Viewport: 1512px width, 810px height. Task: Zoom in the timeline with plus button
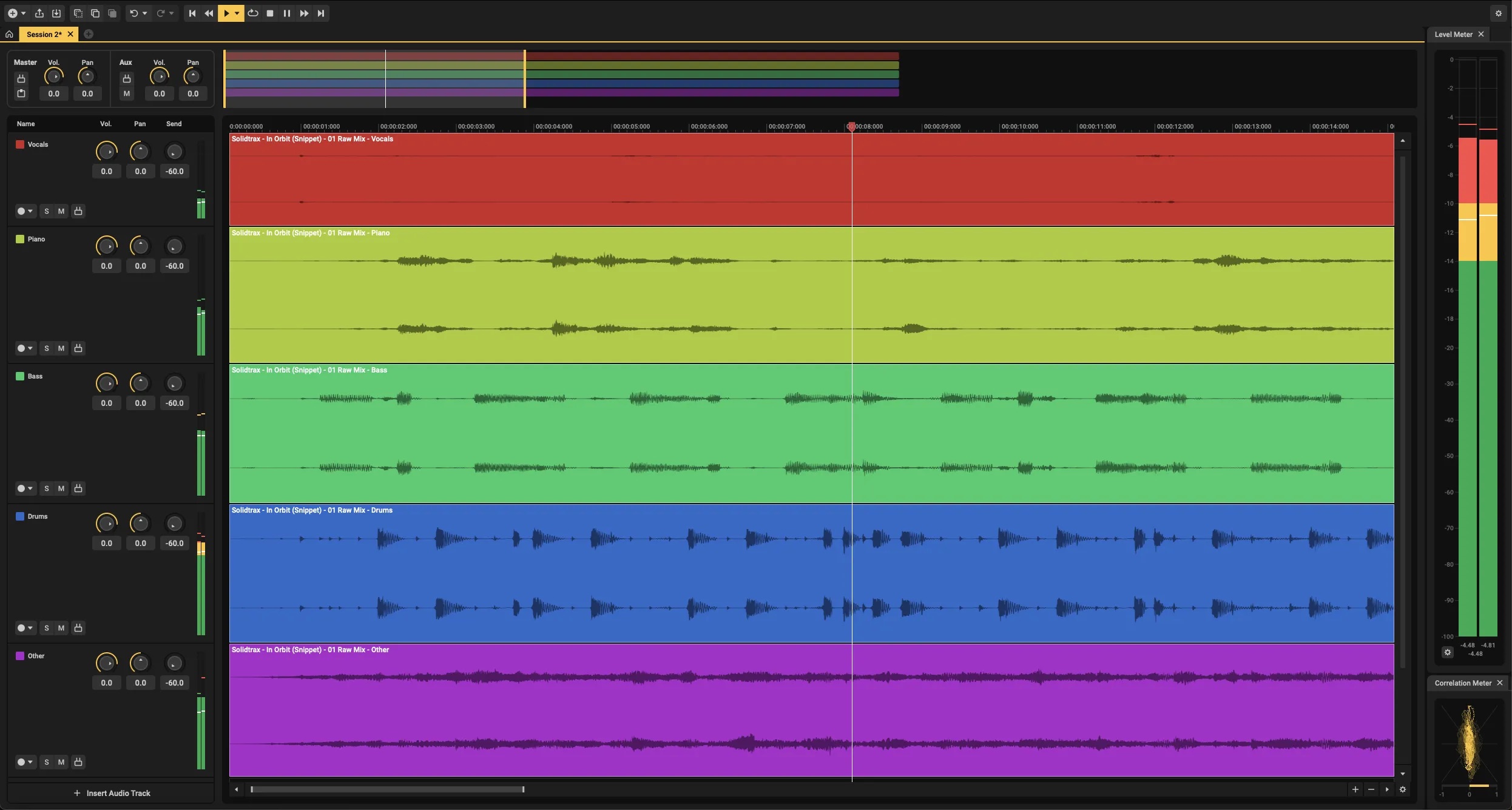1355,789
